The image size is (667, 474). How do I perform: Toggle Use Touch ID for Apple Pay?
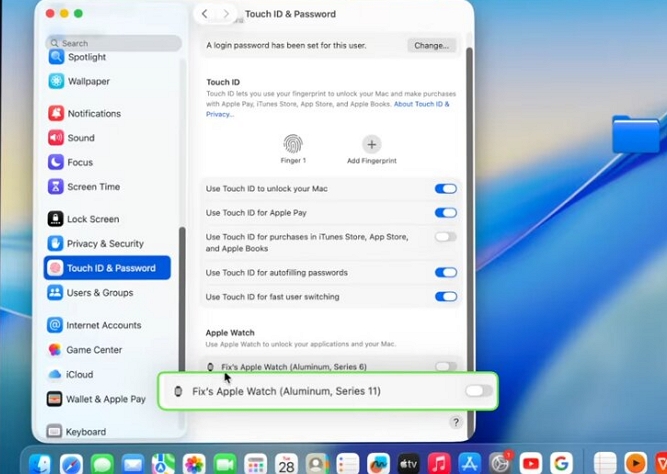pos(446,213)
